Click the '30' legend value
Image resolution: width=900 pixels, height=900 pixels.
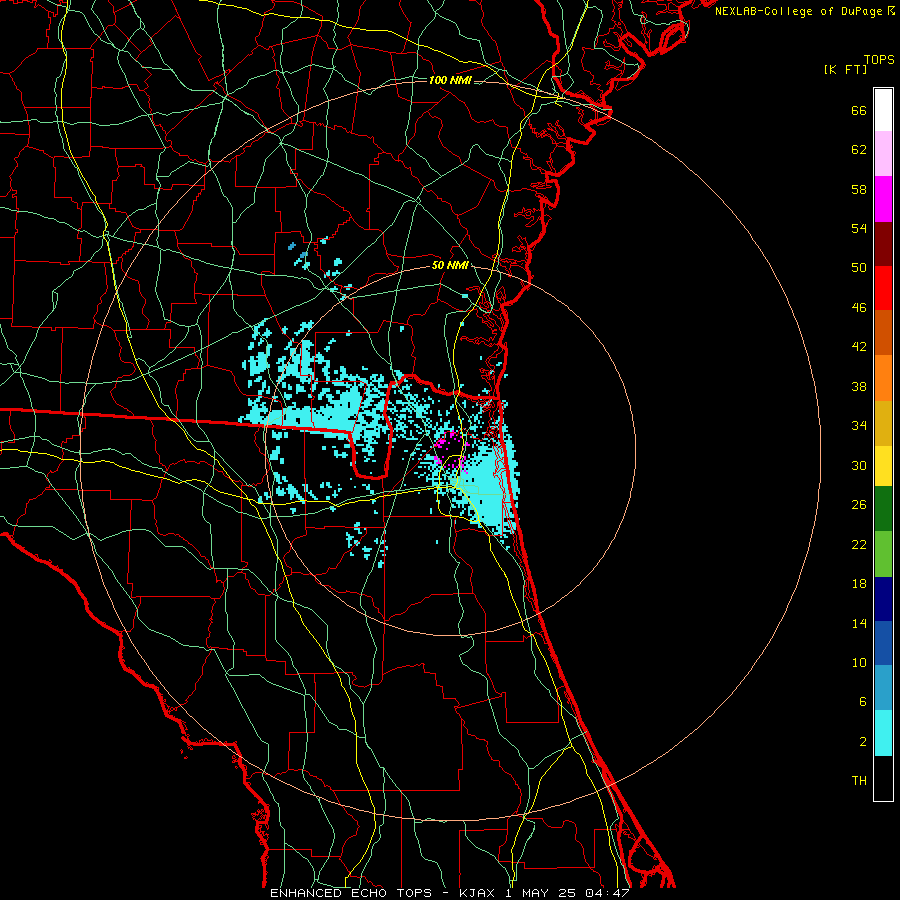(859, 465)
